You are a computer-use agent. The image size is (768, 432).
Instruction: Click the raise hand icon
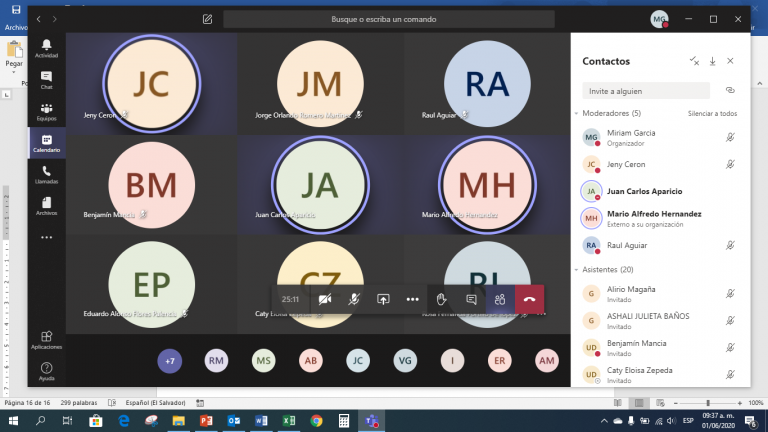441,299
